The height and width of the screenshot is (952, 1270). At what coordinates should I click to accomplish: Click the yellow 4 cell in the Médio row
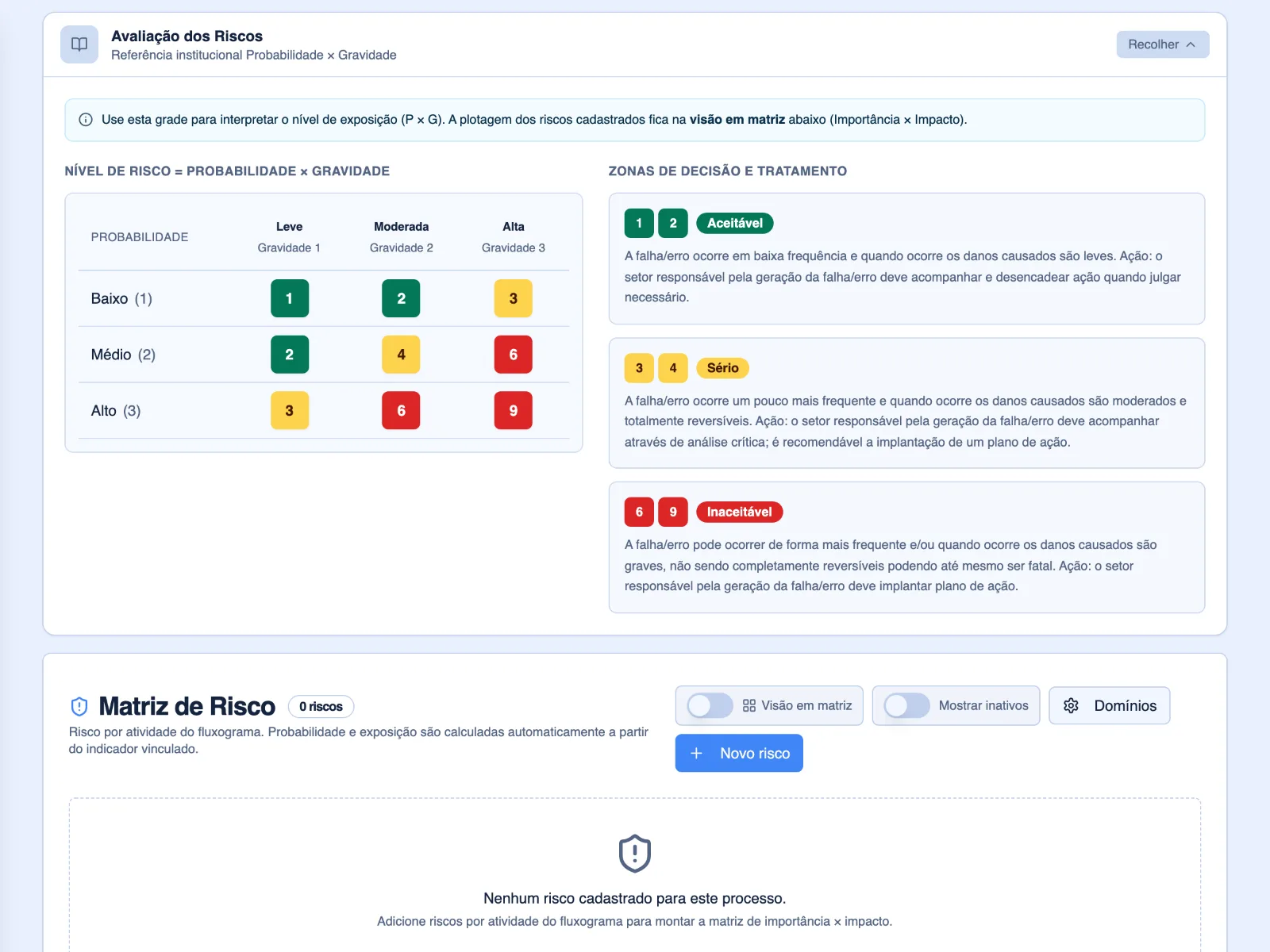click(401, 355)
